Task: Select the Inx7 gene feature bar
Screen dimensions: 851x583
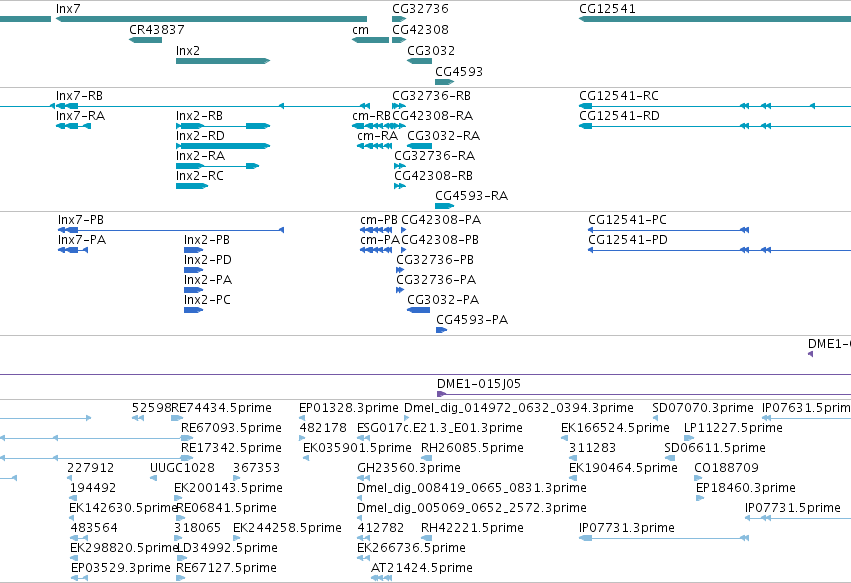Action: point(211,19)
